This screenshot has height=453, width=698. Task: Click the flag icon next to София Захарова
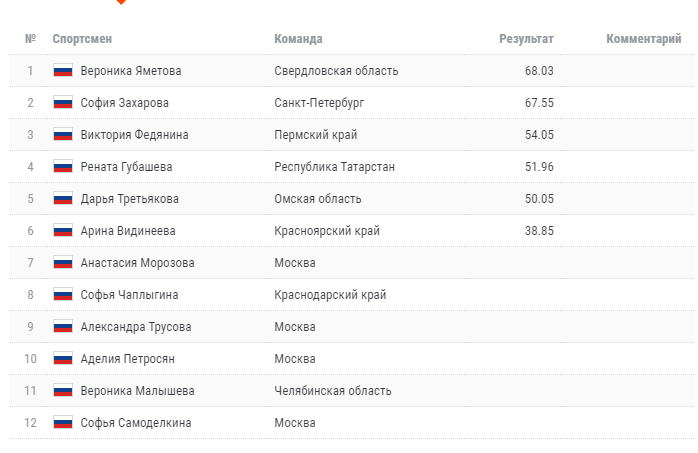[x=63, y=103]
